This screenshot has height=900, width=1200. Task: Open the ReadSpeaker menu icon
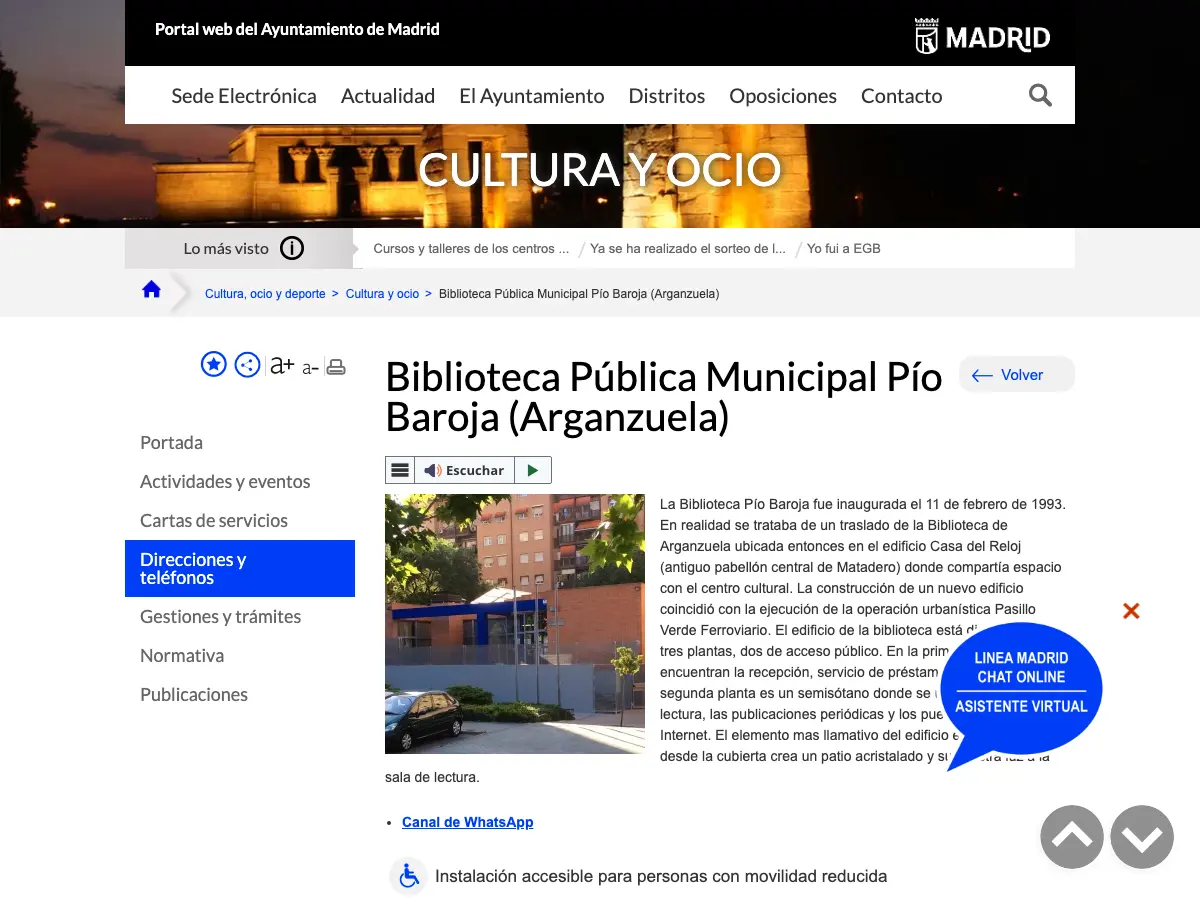pyautogui.click(x=399, y=470)
